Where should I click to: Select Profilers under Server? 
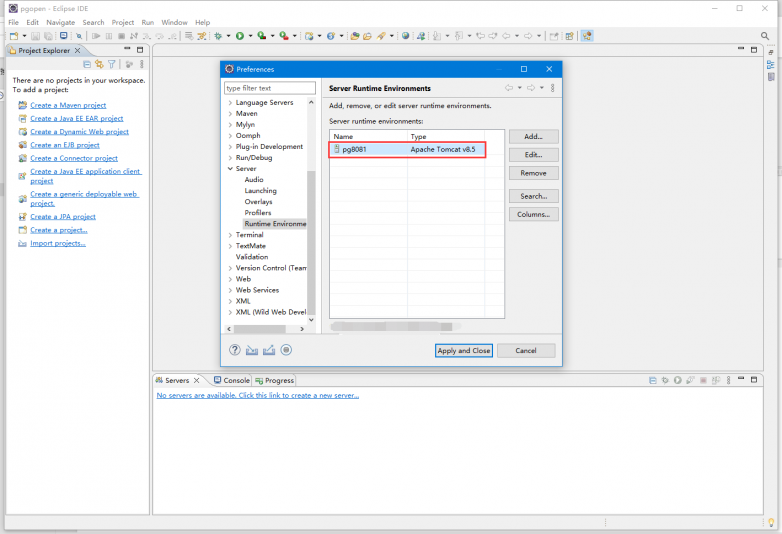(x=258, y=213)
